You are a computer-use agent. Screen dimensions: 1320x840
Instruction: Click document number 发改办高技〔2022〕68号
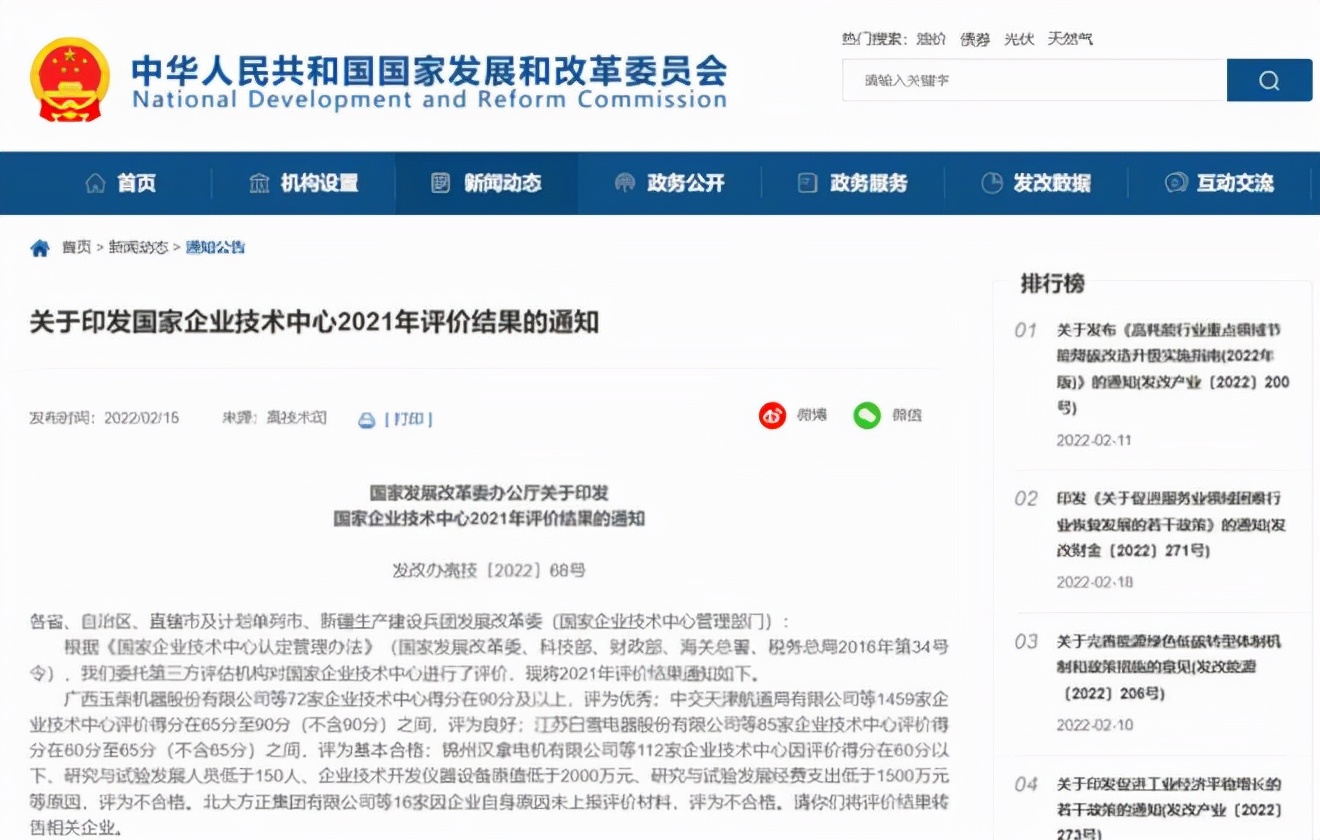tap(489, 570)
